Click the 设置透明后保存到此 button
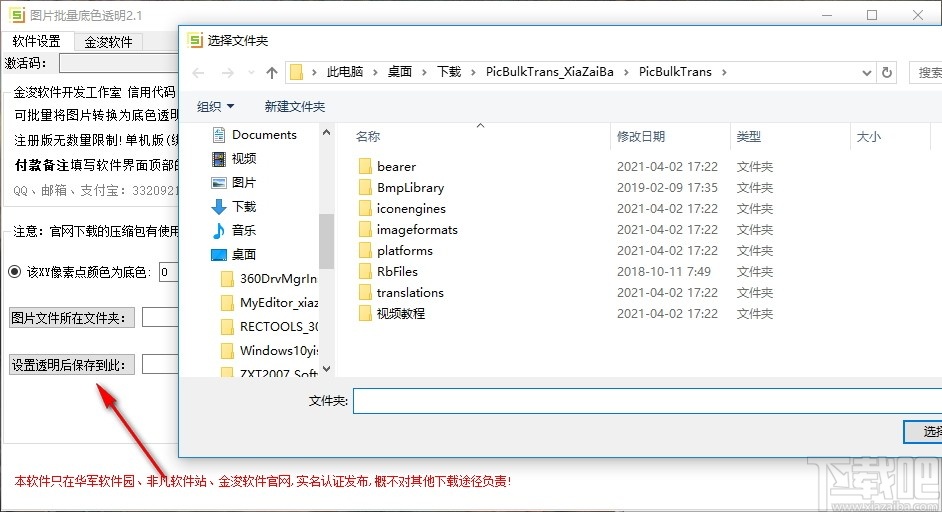Viewport: 942px width, 512px height. [x=71, y=365]
